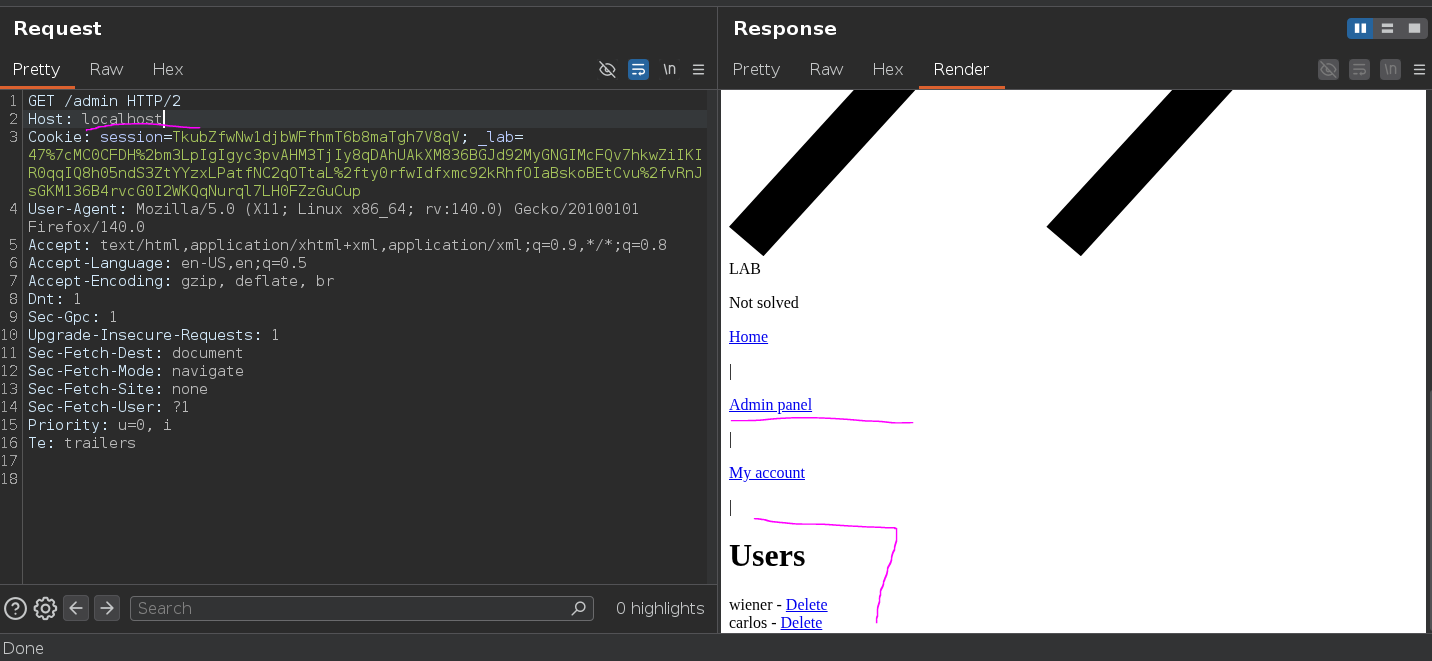
Task: Open the My account link
Action: click(x=767, y=473)
